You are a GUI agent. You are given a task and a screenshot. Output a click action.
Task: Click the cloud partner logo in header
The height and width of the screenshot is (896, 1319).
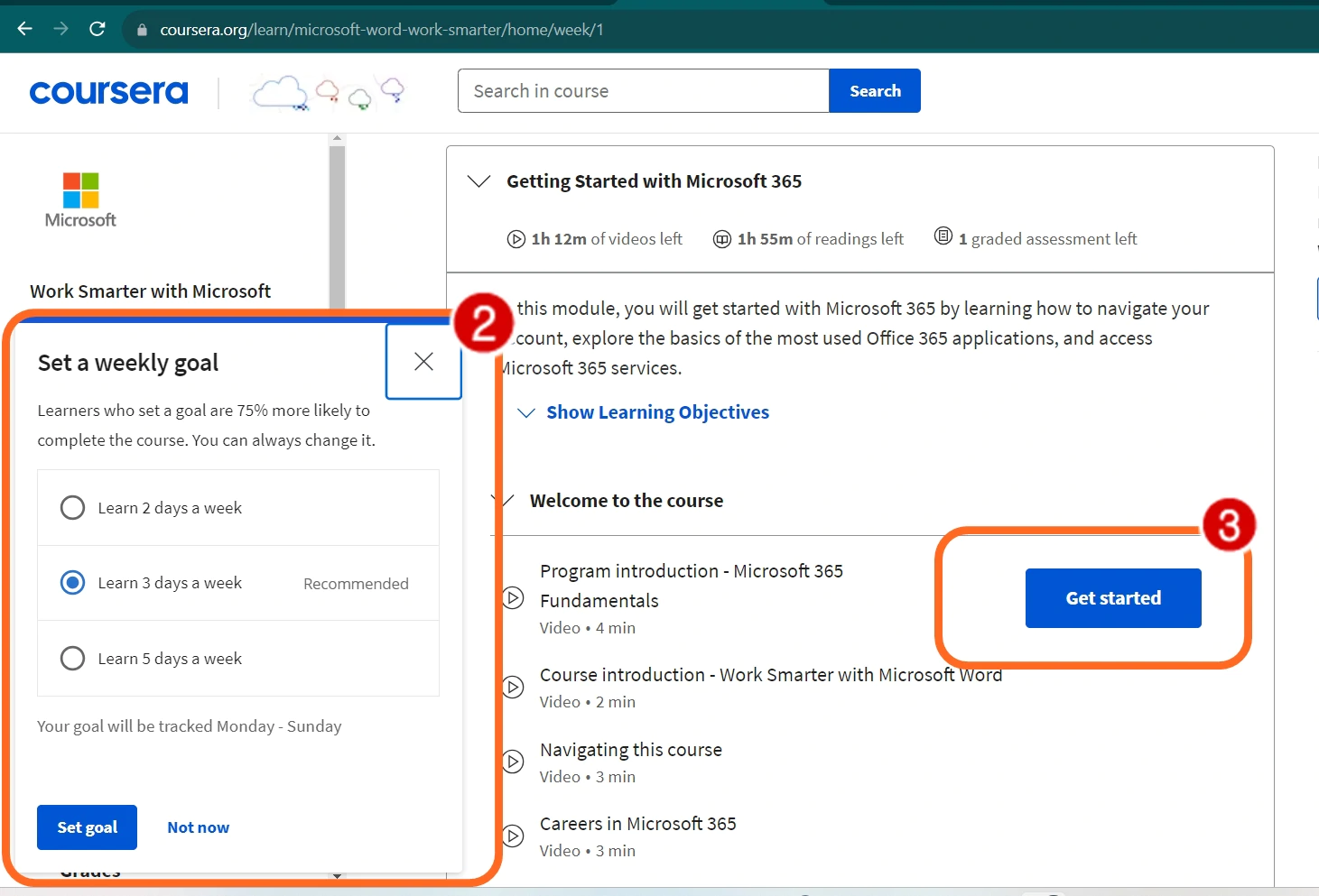tap(327, 92)
